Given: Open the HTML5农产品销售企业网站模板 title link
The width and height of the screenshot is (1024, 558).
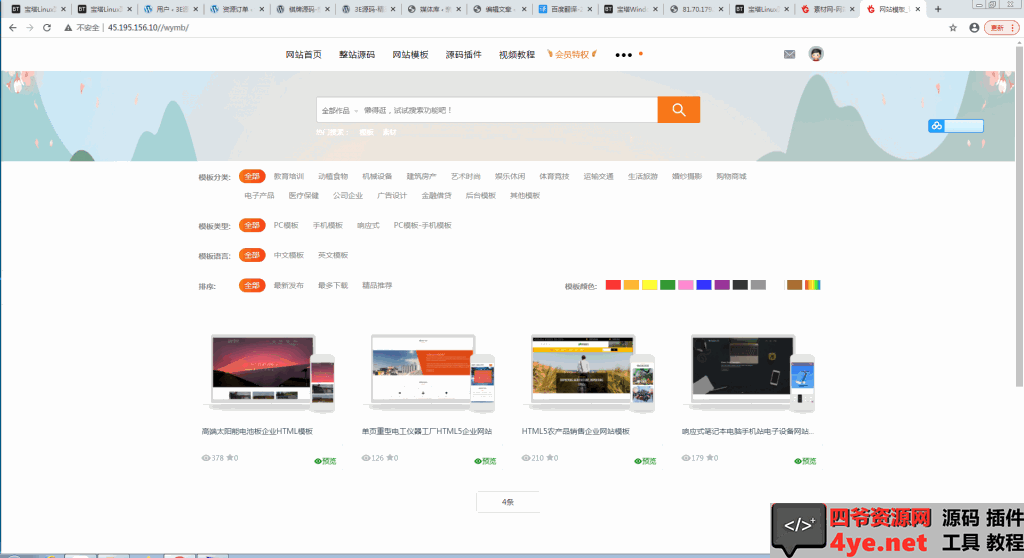Looking at the screenshot, I should click(x=575, y=432).
